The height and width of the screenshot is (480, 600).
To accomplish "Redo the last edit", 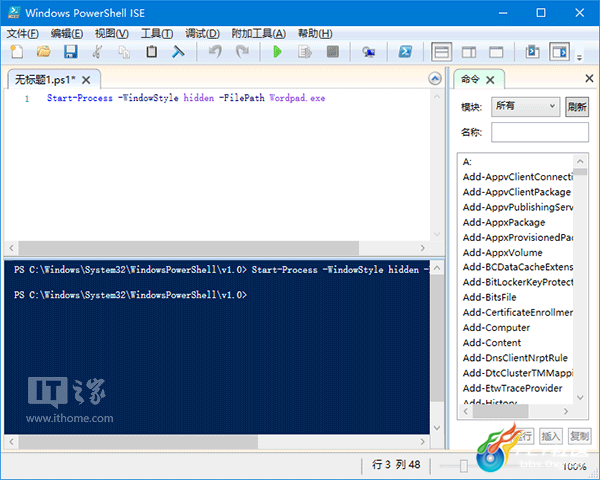I will pyautogui.click(x=242, y=52).
